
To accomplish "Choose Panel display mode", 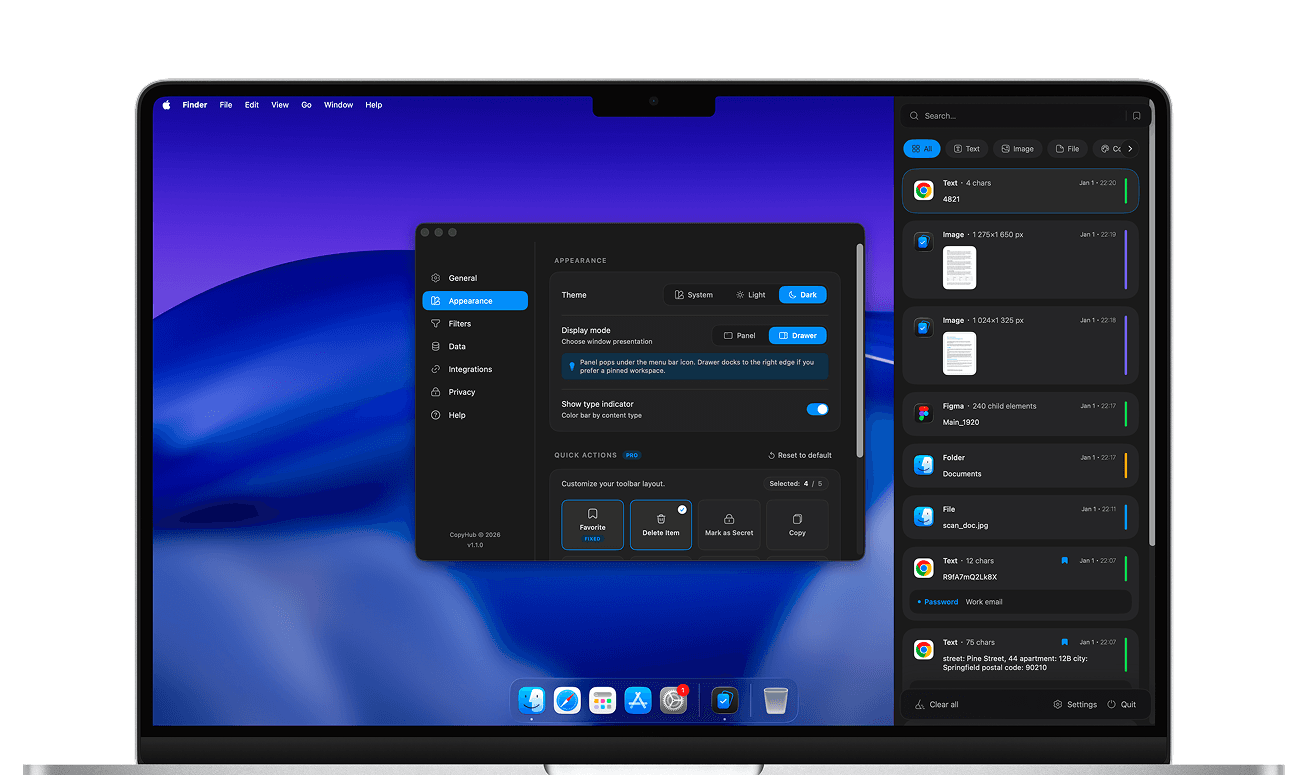I will point(740,336).
